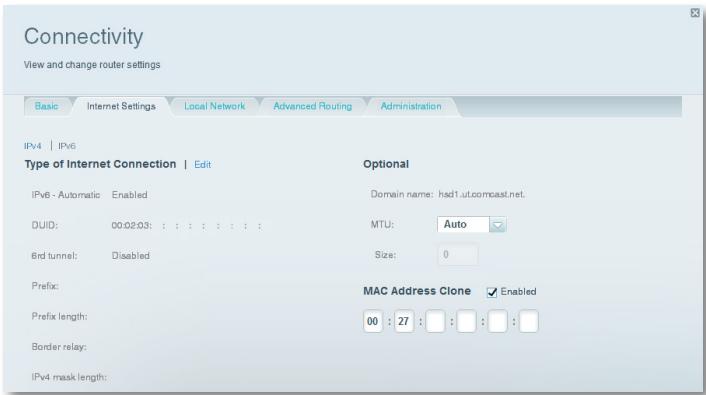Toggle the MAC Address Clone Enabled checkbox

[x=492, y=292]
